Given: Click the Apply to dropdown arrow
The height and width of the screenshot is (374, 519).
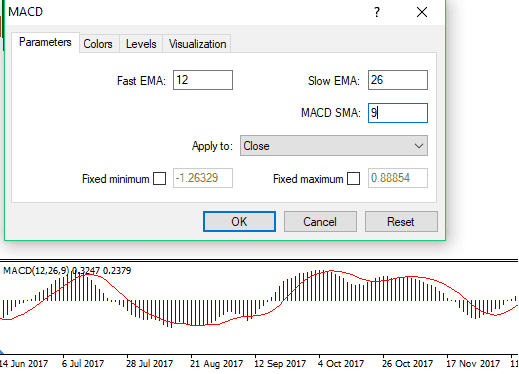Looking at the screenshot, I should [419, 146].
